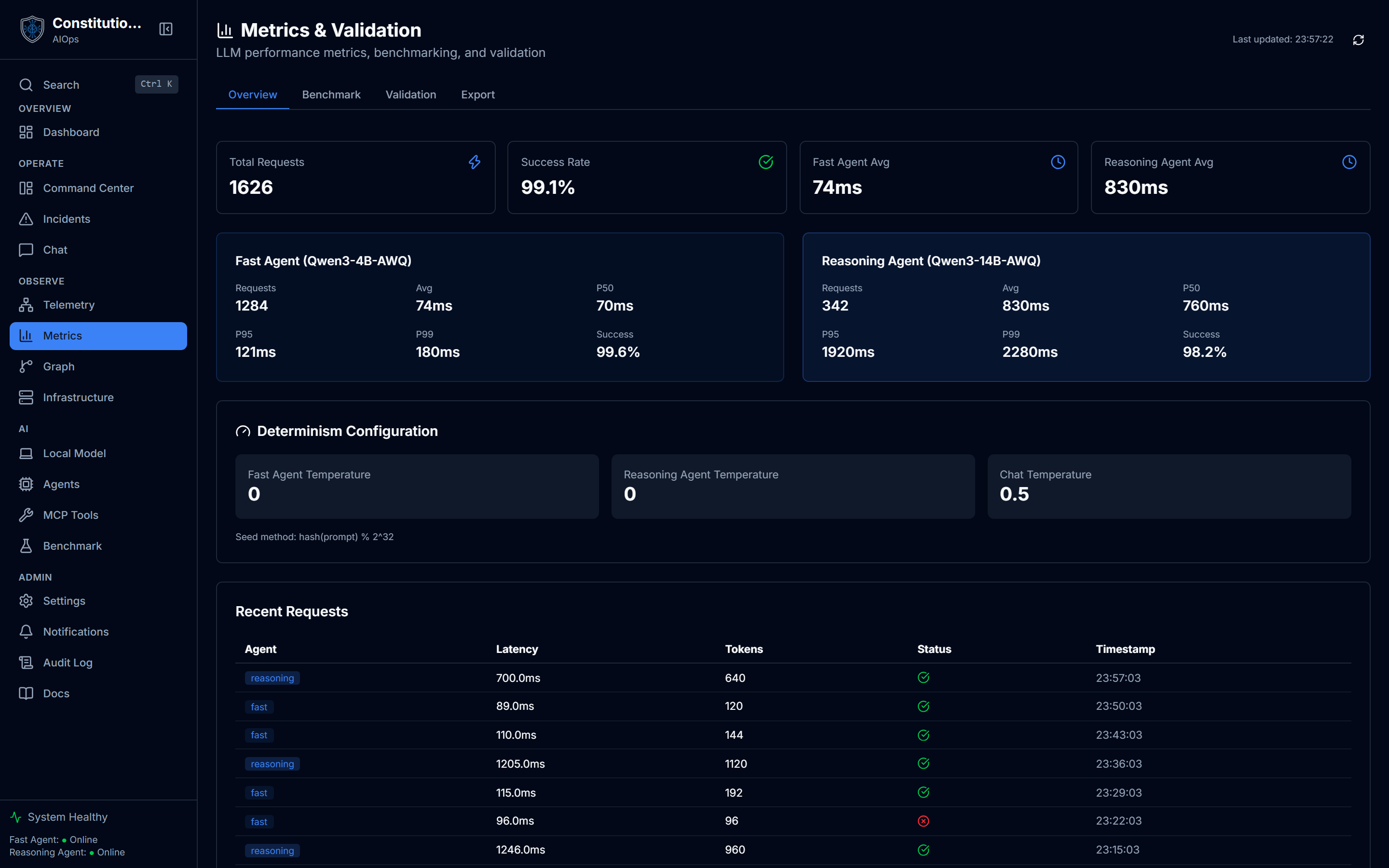Click the Reasoning Agent Temperature card
Image resolution: width=1389 pixels, height=868 pixels.
pos(793,487)
